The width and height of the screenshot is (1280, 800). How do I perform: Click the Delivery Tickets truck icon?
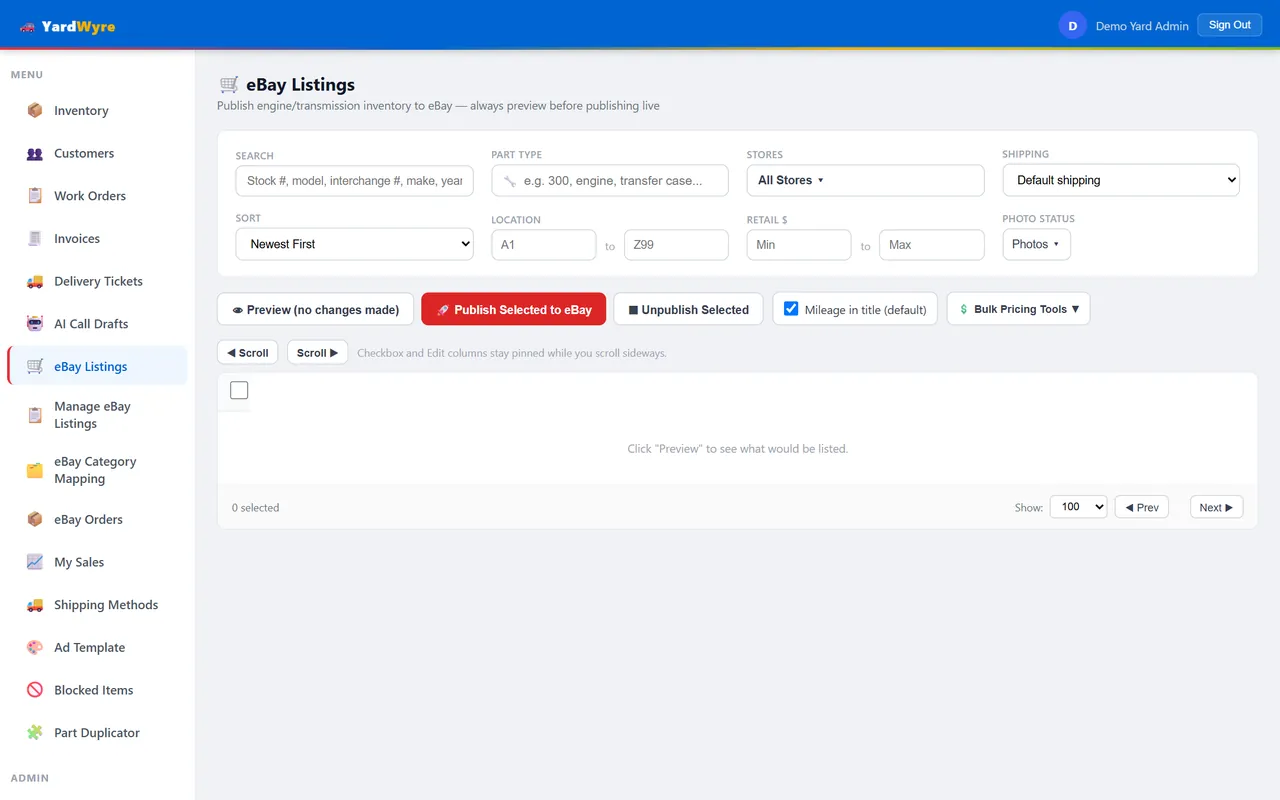[x=35, y=281]
